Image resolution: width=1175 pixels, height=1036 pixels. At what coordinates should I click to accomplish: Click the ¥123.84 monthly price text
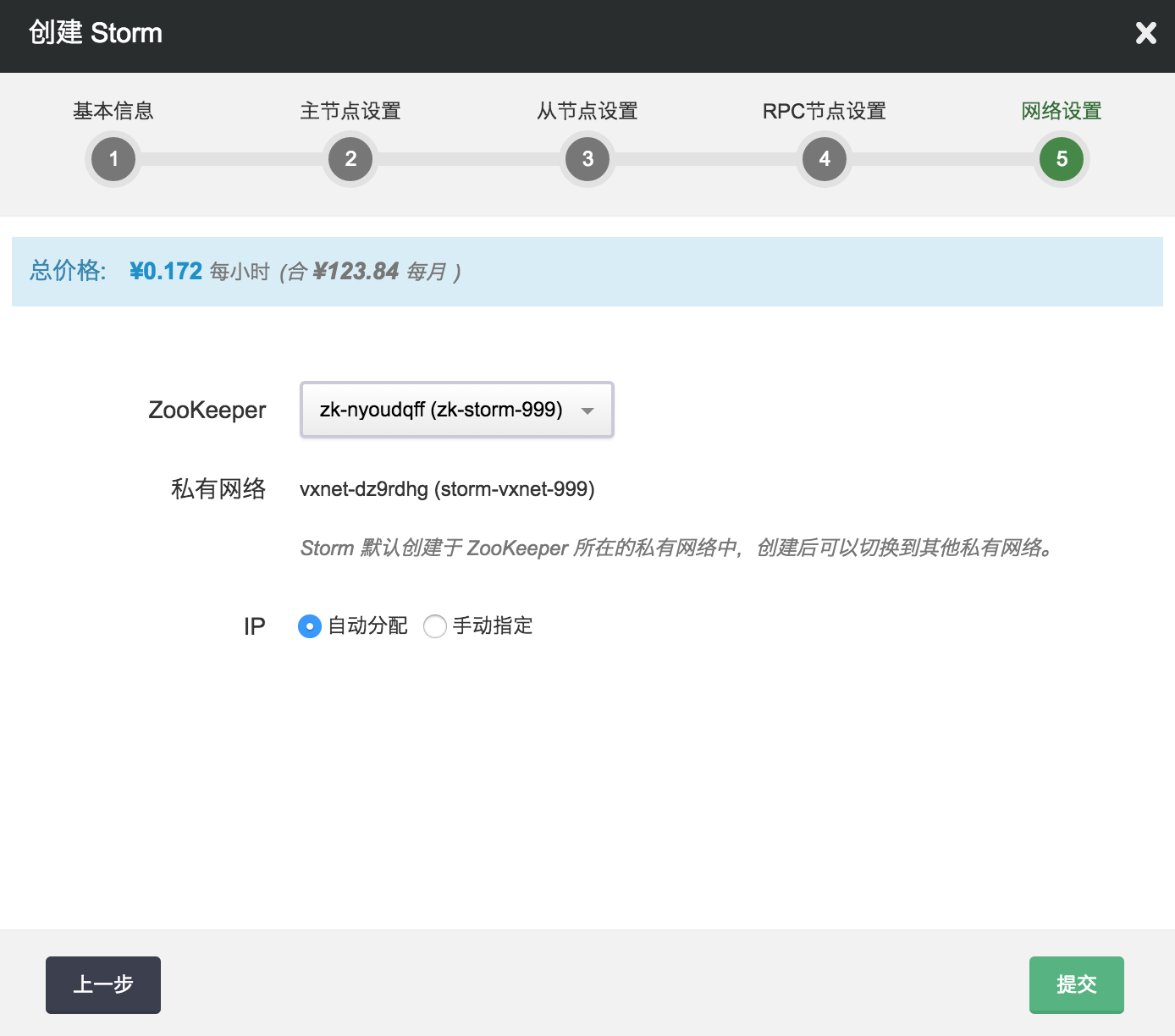click(356, 272)
